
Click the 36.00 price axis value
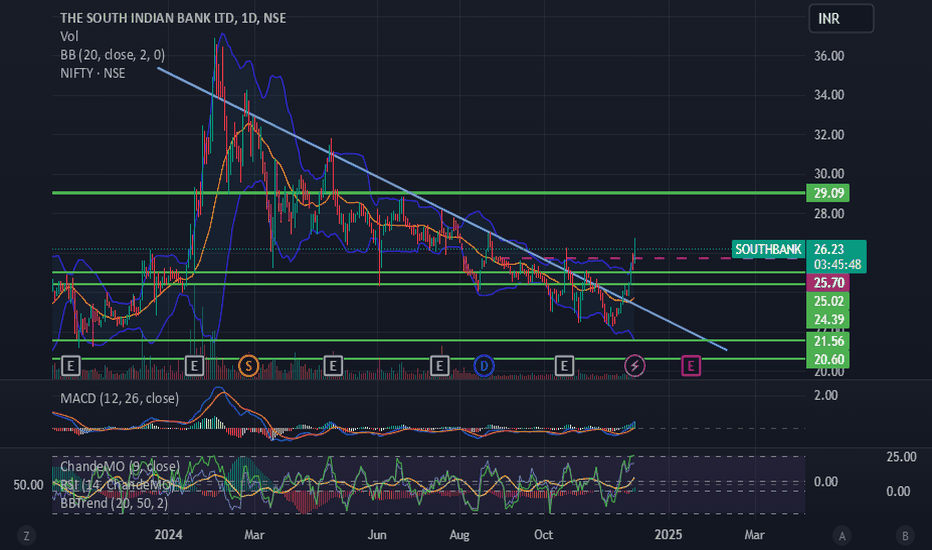click(829, 55)
